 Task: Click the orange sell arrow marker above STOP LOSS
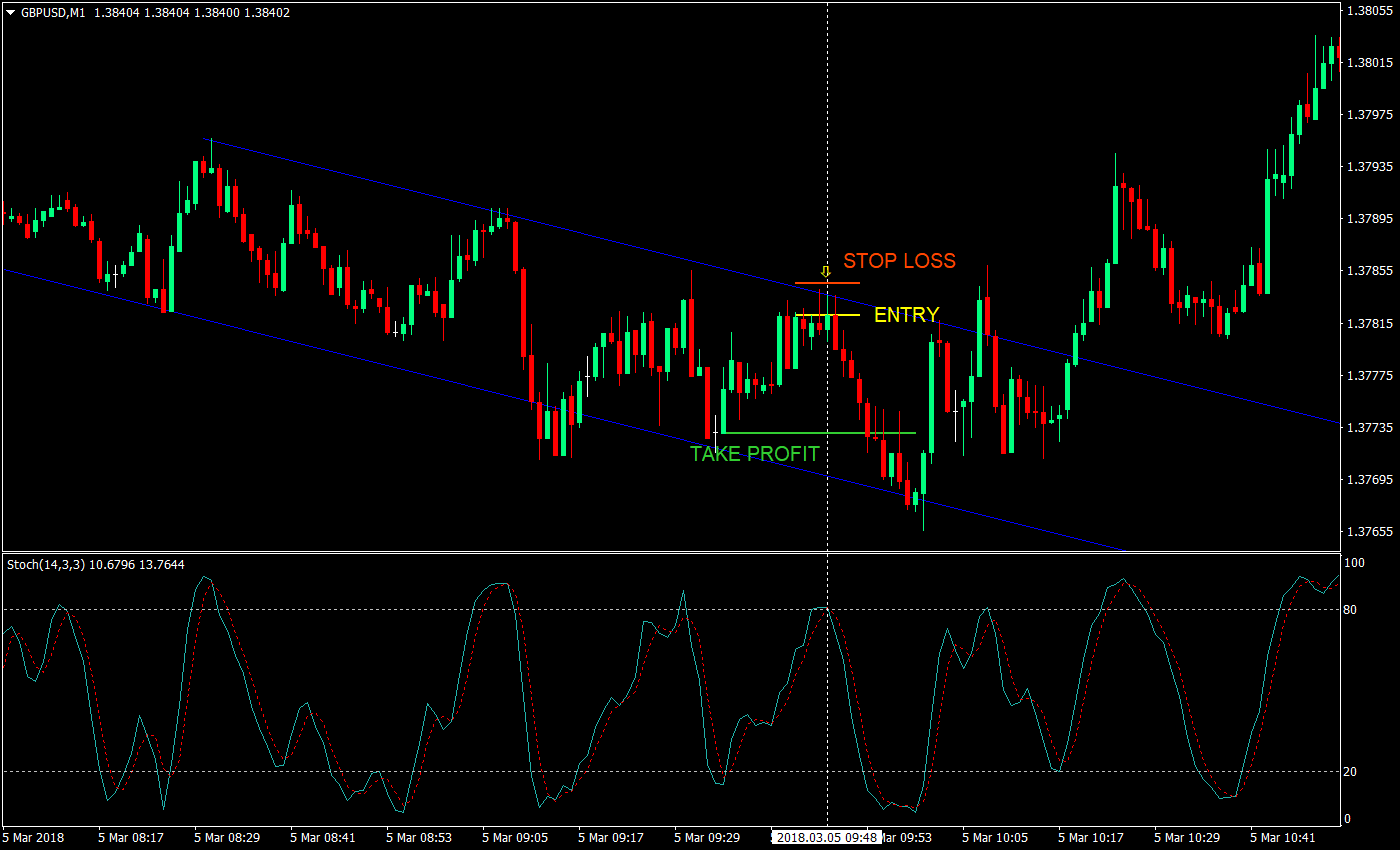point(825,271)
